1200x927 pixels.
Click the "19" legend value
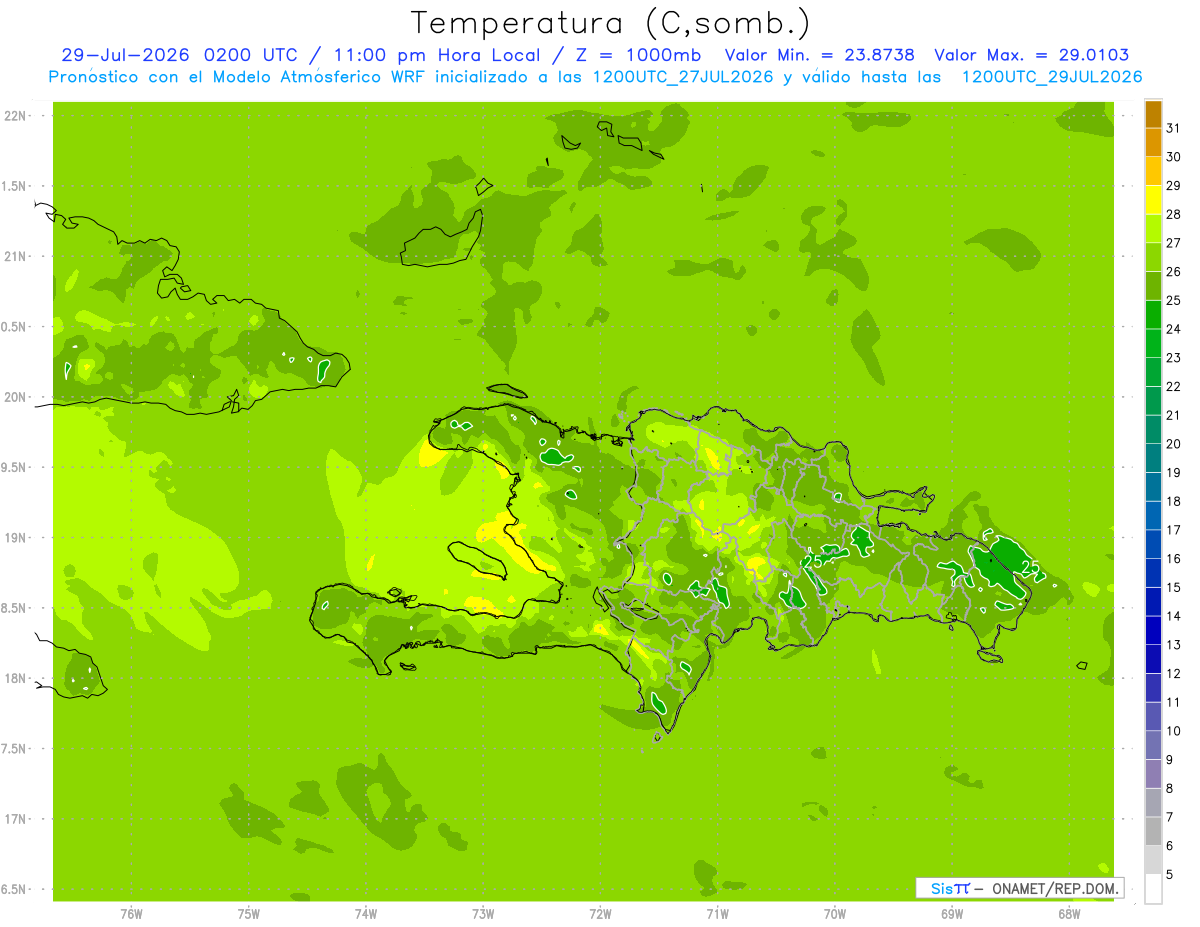(x=1175, y=472)
